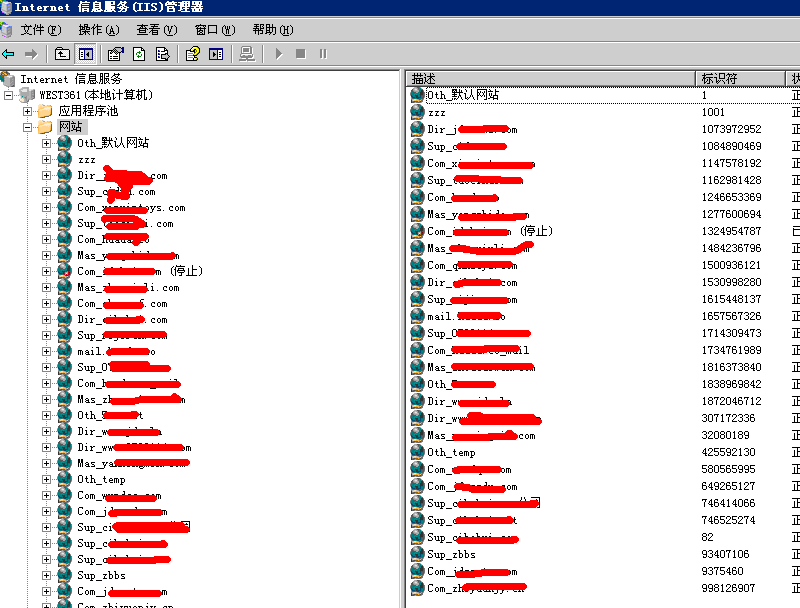
Task: Click the WEST361 computer icon in tree
Action: 27,95
